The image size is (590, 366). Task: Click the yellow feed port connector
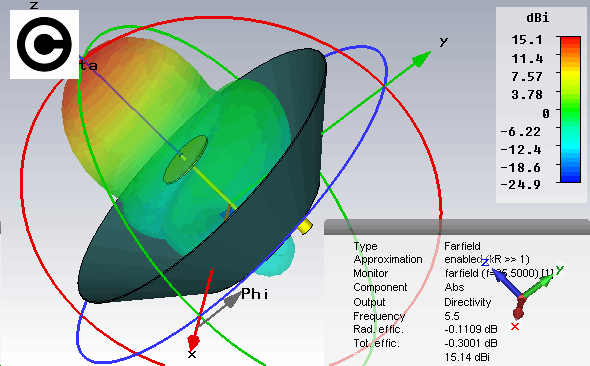[x=305, y=226]
